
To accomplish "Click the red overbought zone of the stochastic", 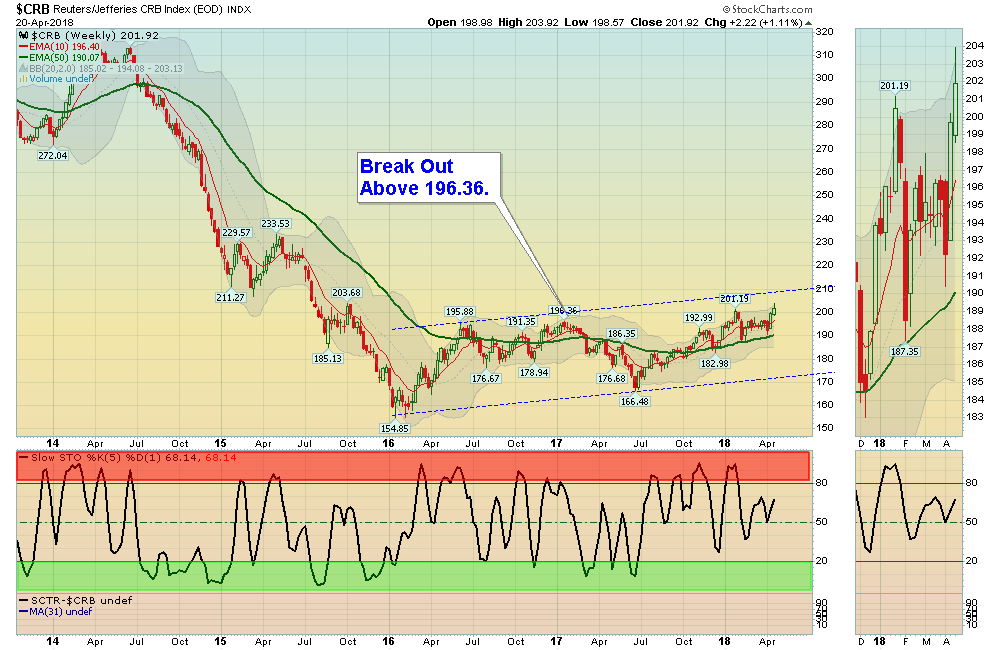I will (413, 466).
